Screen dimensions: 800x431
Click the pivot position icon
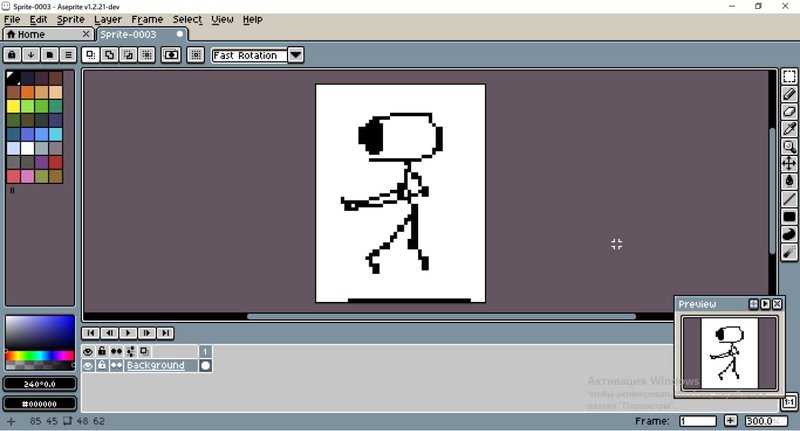[x=196, y=55]
